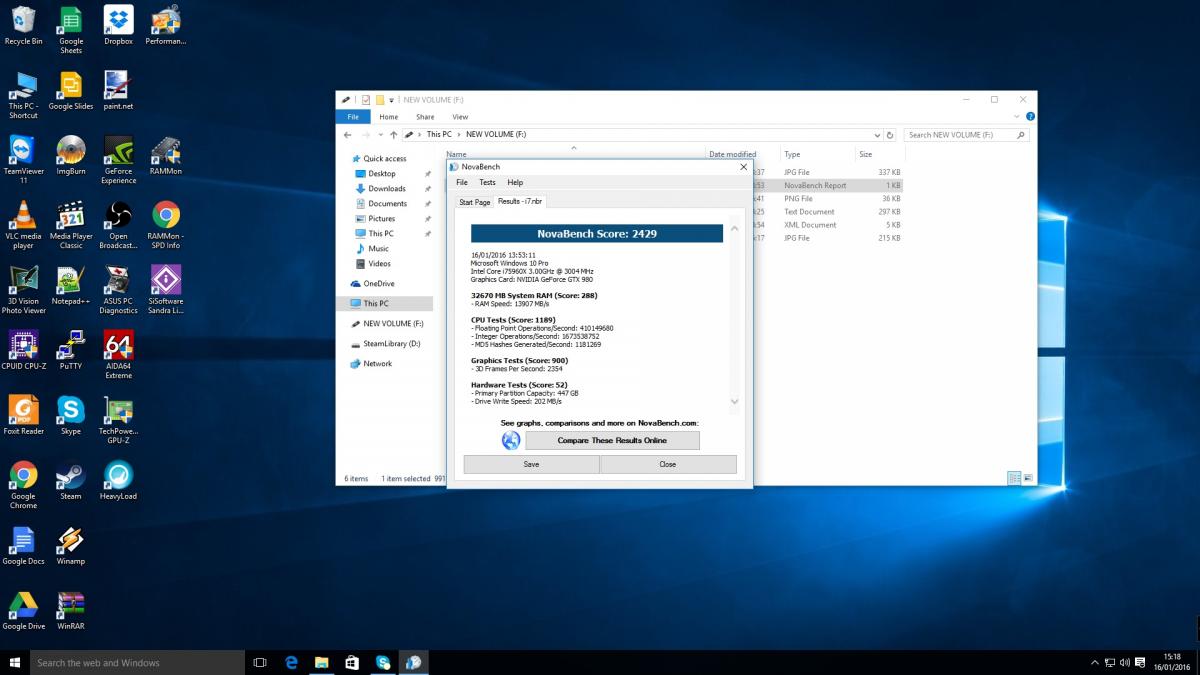Open Notepad++ from the desktop

pyautogui.click(x=71, y=287)
